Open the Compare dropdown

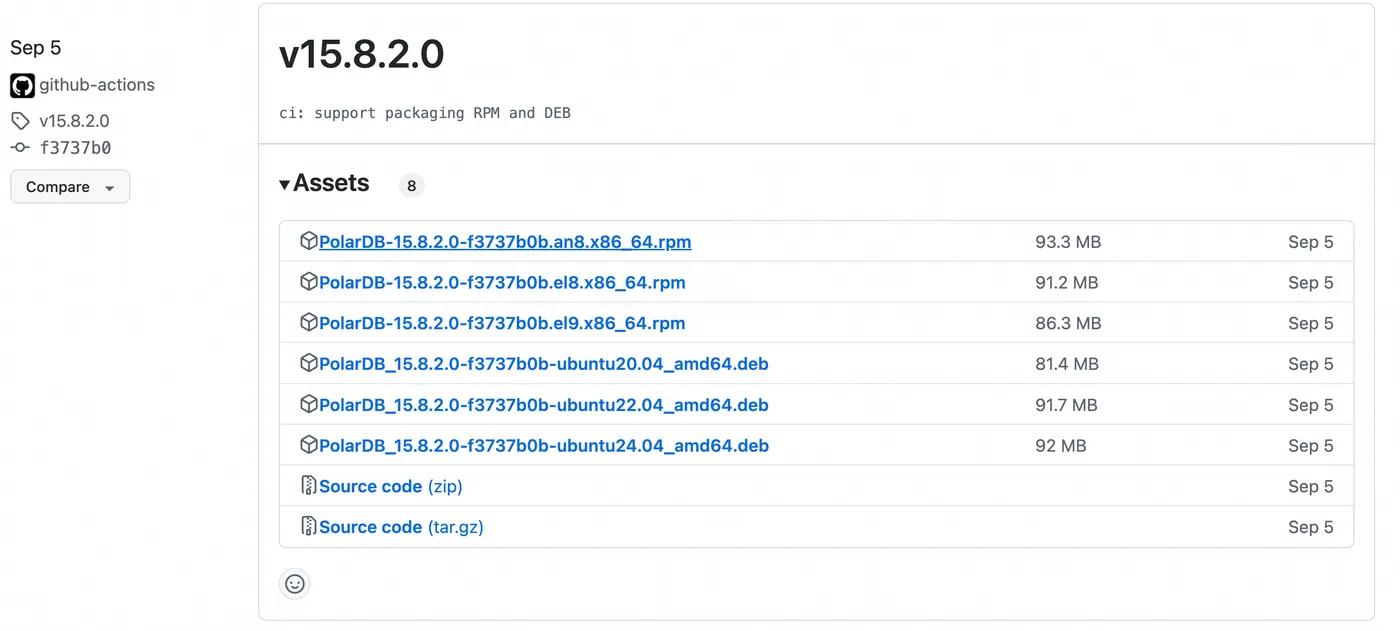tap(70, 187)
